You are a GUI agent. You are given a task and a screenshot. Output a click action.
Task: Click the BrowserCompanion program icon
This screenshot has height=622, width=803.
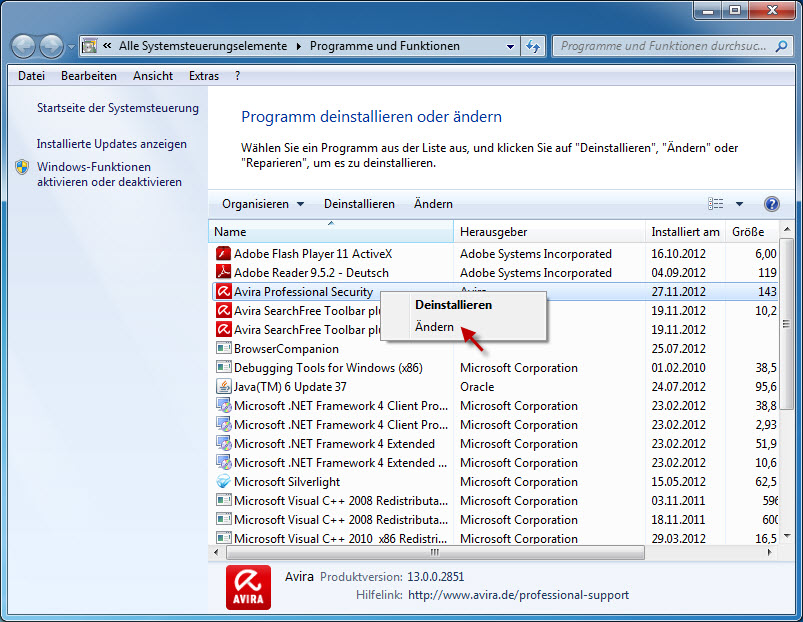point(223,349)
